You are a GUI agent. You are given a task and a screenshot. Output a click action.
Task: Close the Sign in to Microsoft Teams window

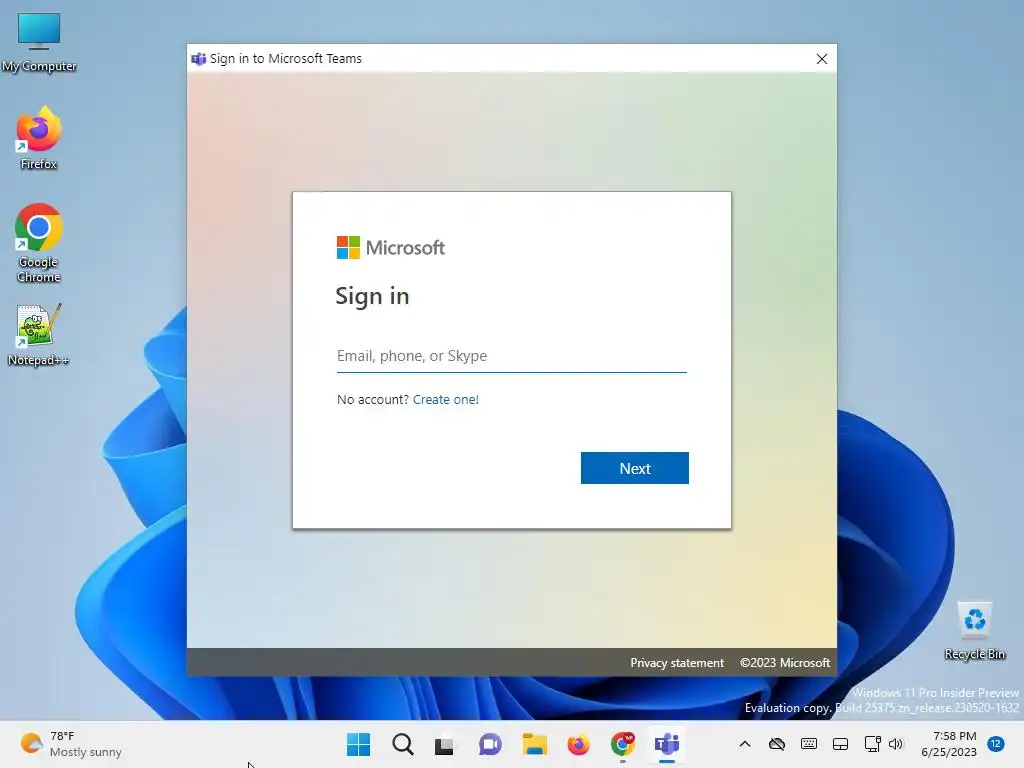pyautogui.click(x=822, y=59)
